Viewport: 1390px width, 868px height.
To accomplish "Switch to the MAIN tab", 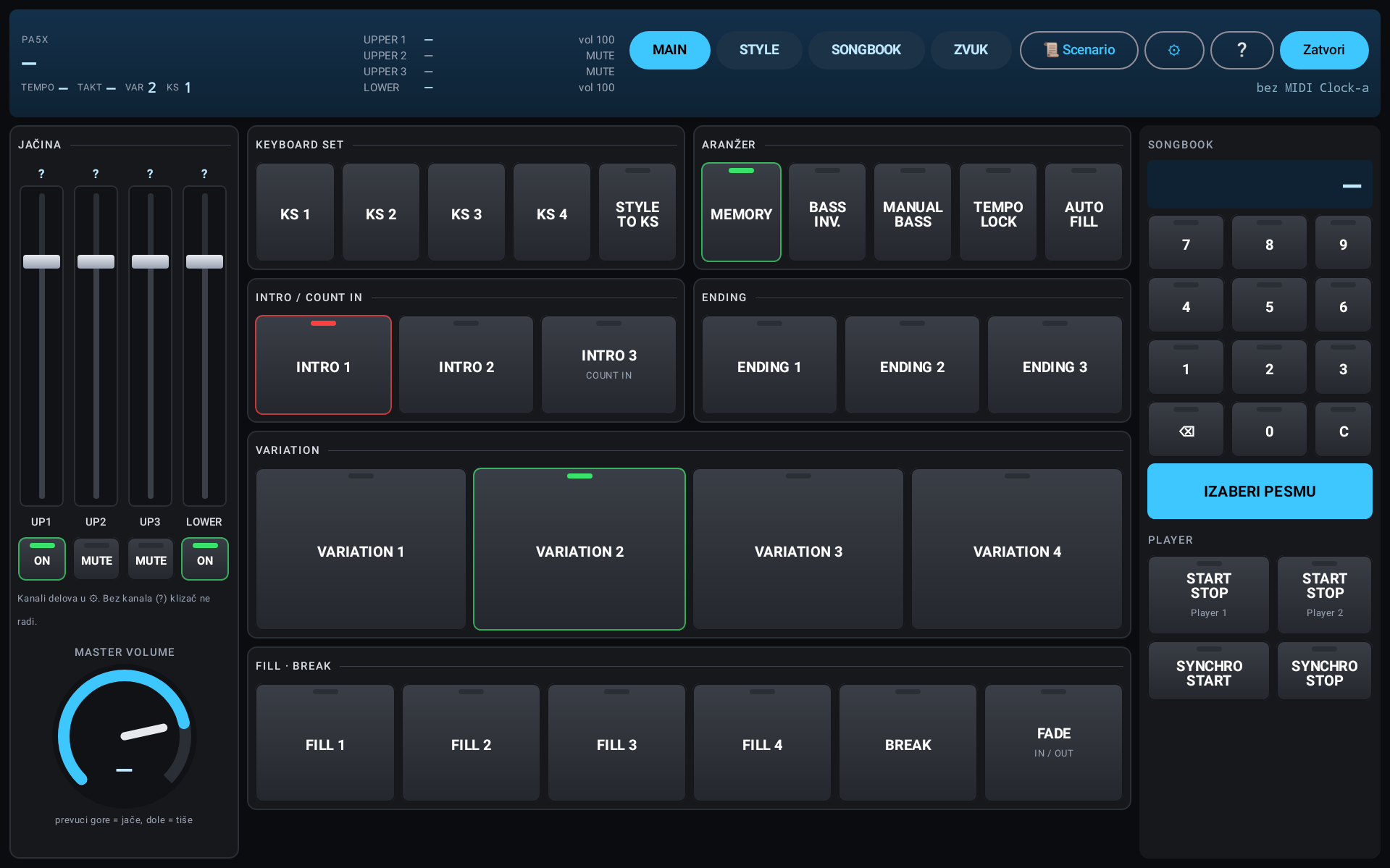I will (669, 50).
